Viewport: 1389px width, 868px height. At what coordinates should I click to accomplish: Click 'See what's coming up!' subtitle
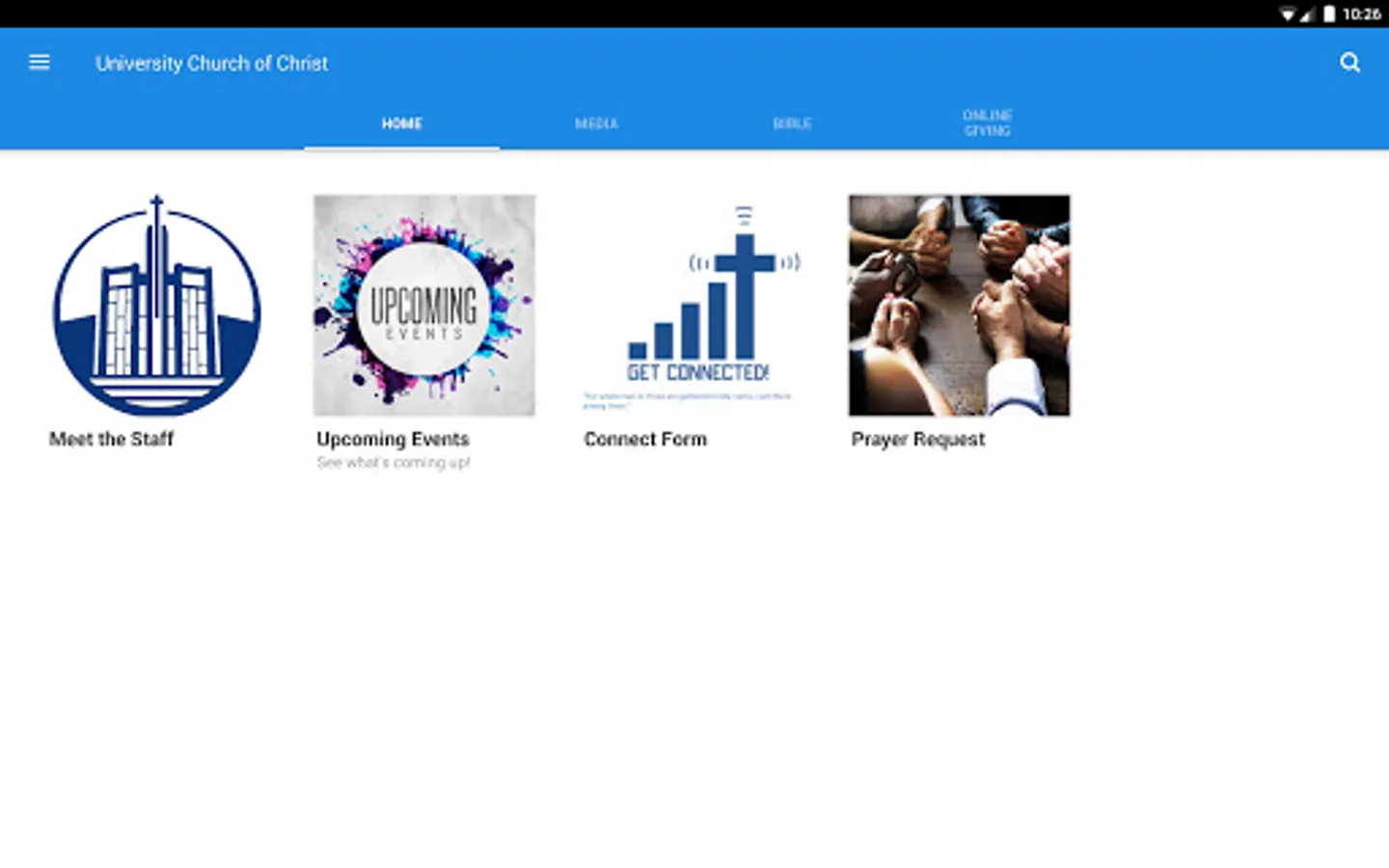pyautogui.click(x=394, y=463)
